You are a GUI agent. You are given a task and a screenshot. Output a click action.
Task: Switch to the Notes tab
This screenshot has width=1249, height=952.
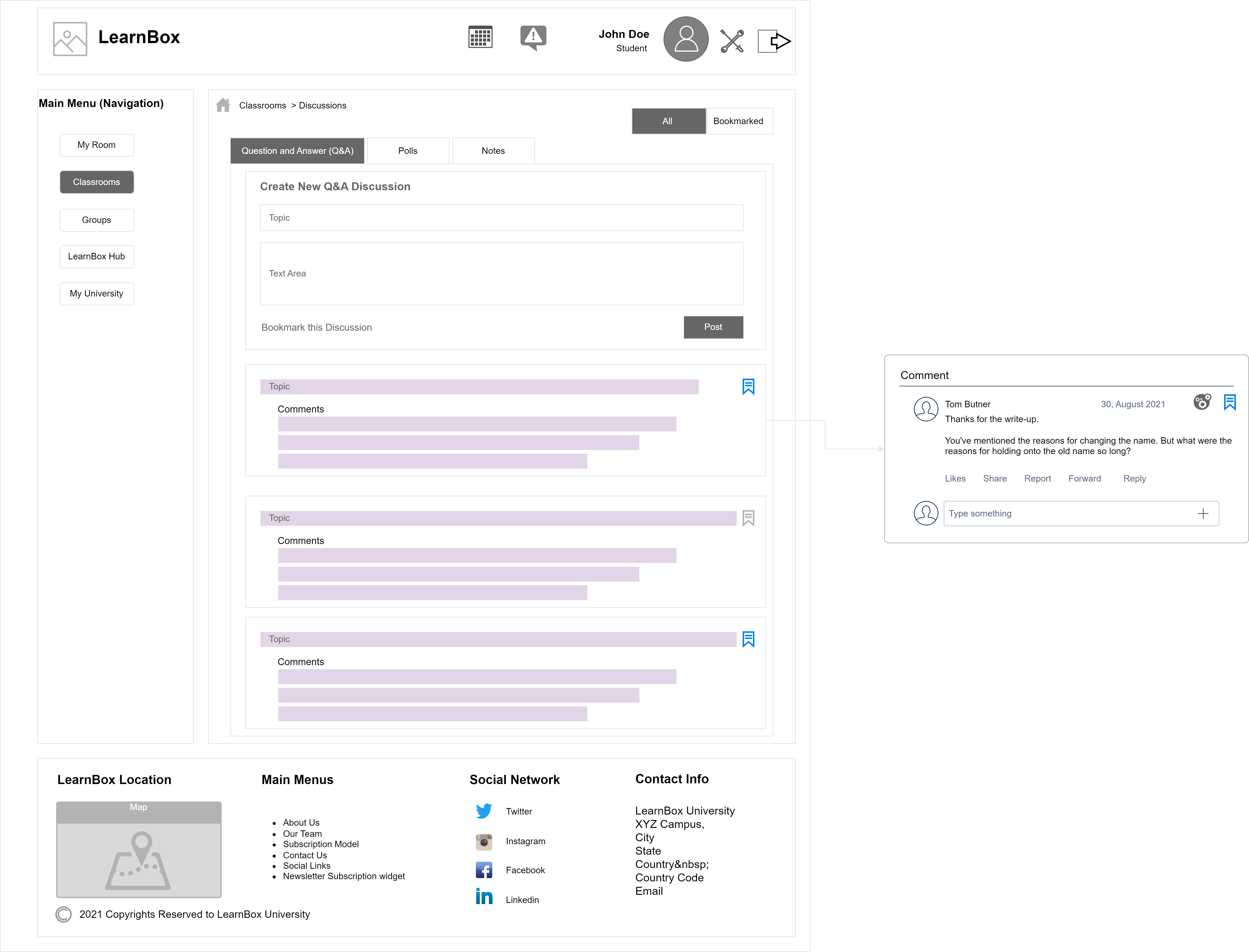[493, 151]
